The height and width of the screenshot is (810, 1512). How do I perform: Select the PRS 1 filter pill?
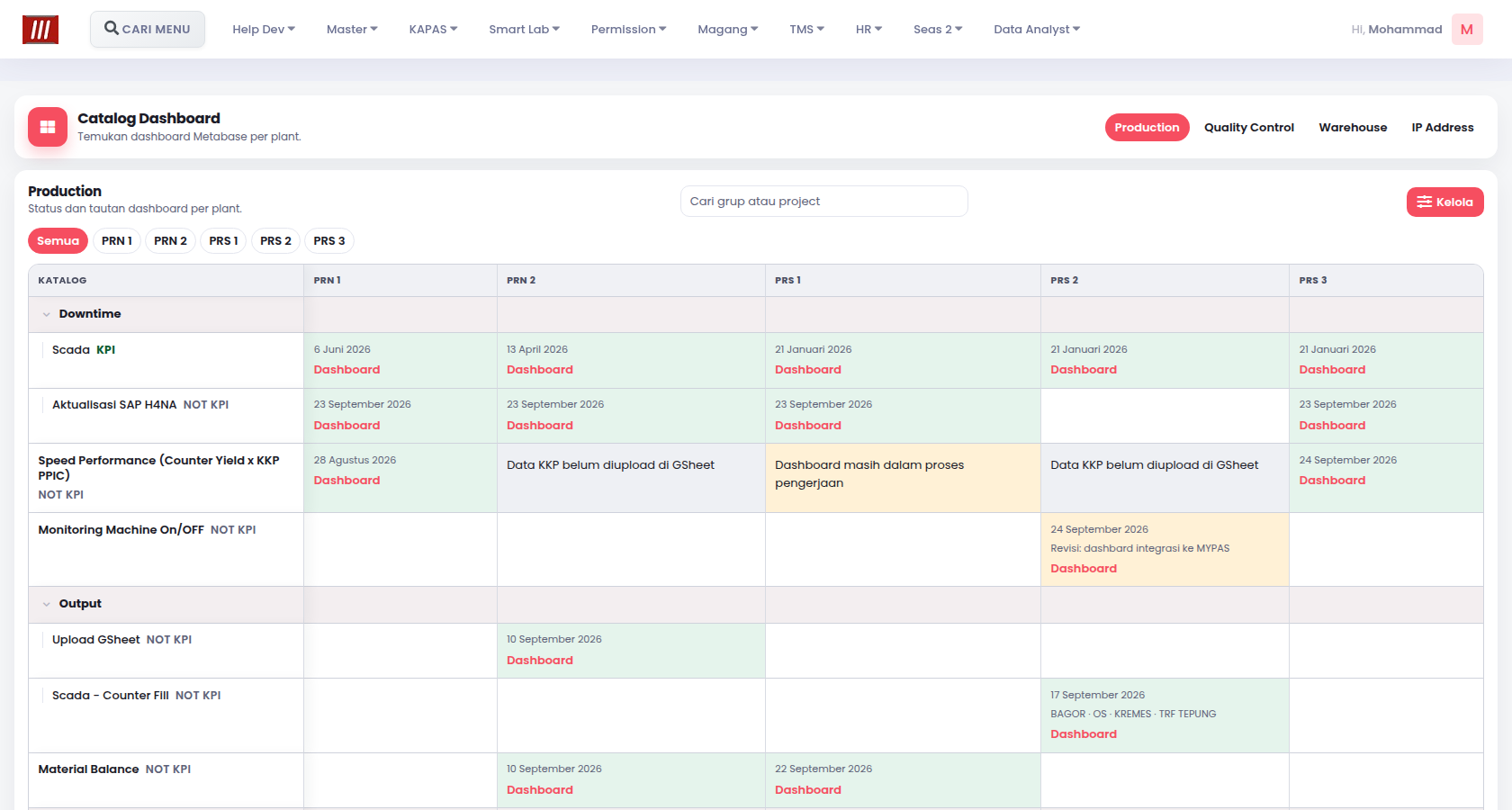pos(223,240)
